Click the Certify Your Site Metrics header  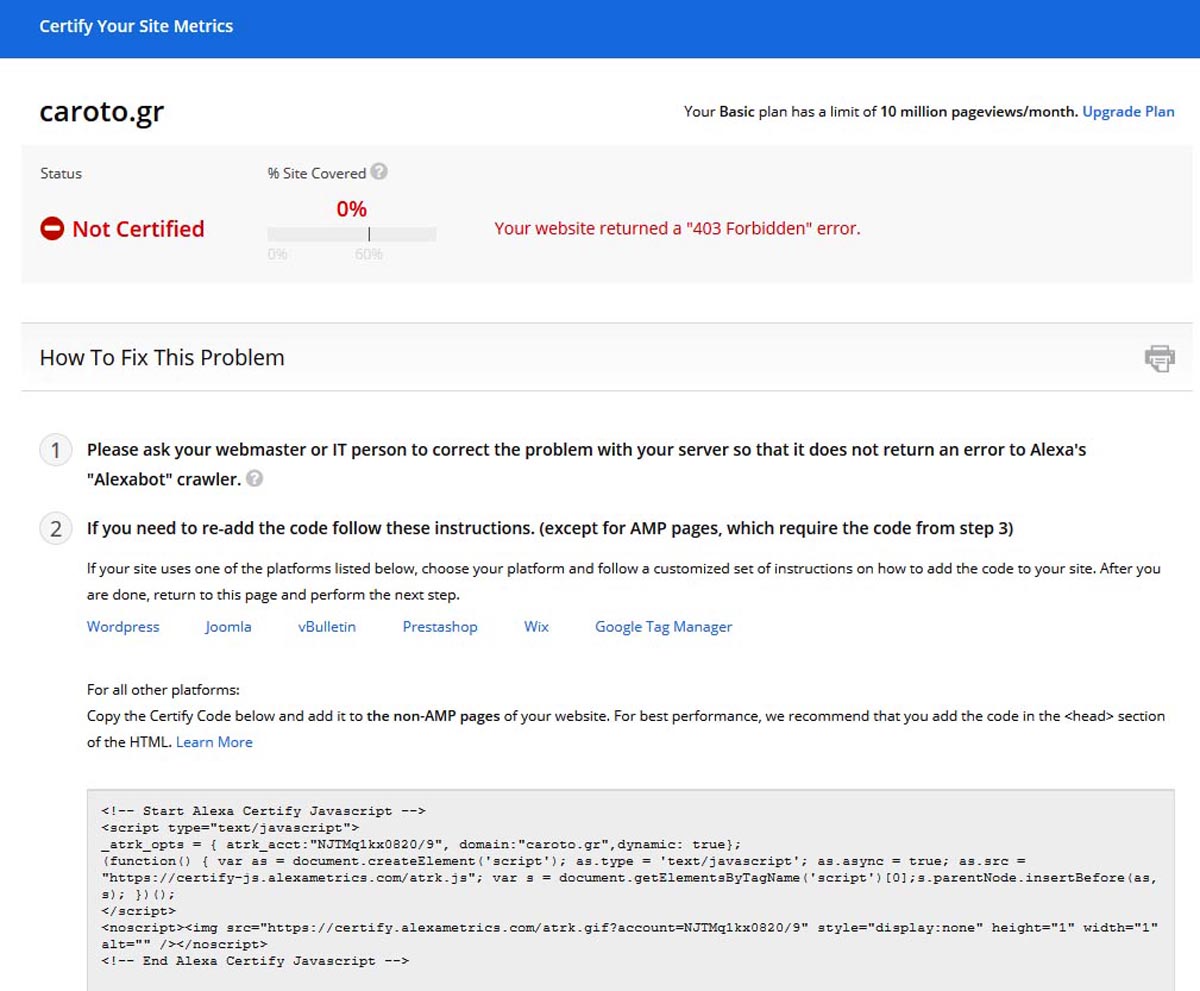136,27
